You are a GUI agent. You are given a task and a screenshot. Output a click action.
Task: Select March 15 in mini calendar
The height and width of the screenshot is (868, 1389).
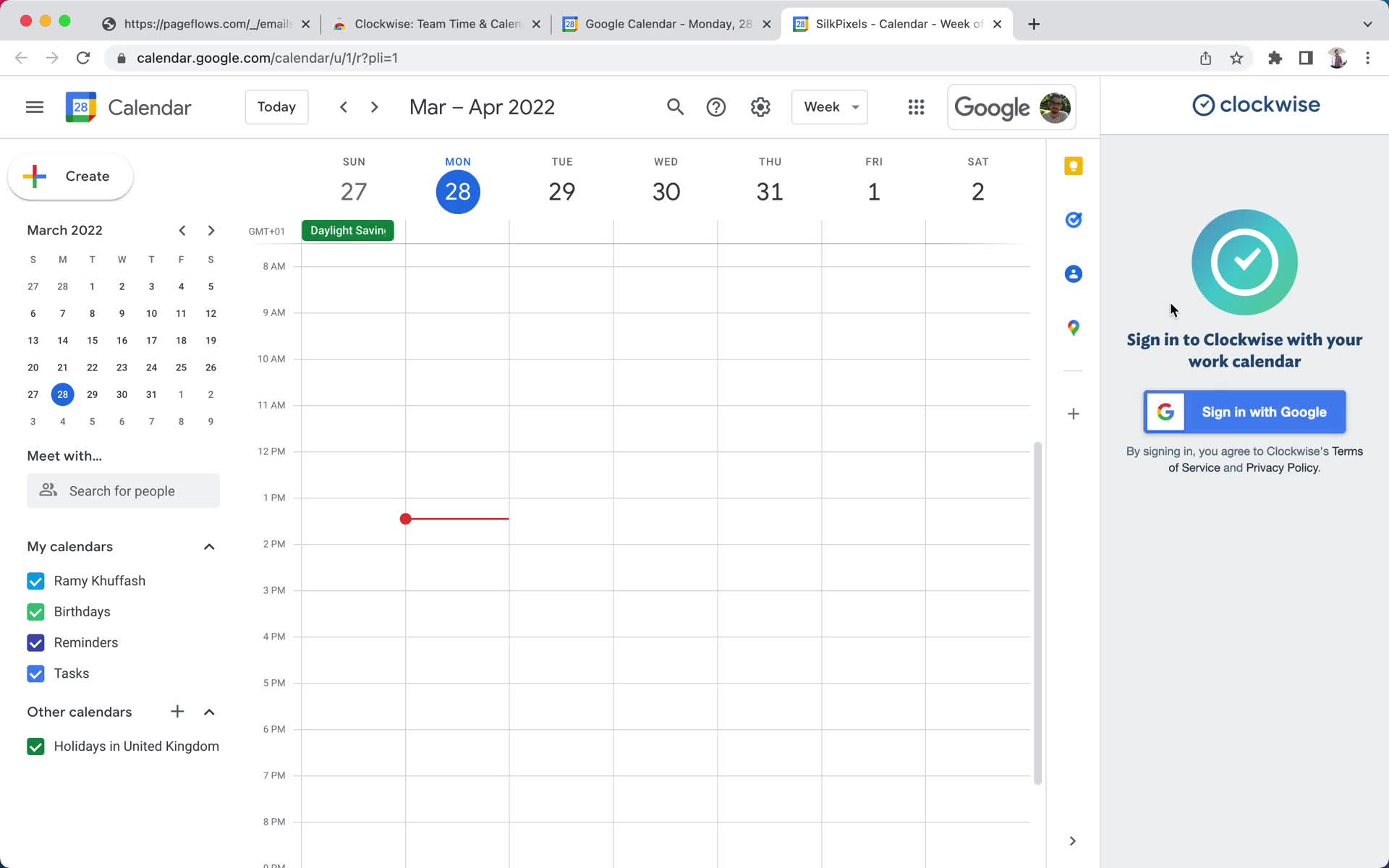[x=92, y=341]
